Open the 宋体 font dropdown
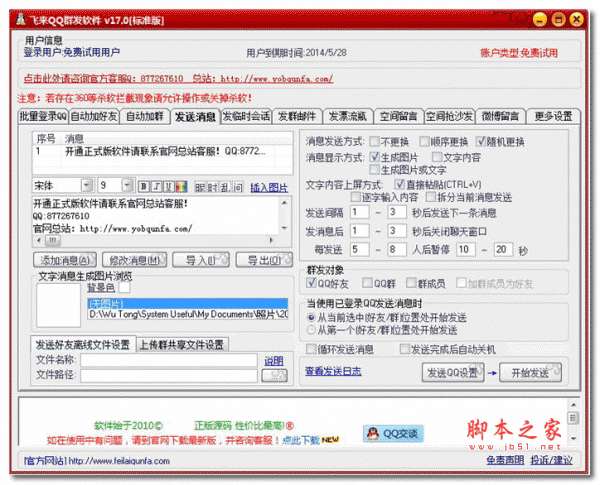The height and width of the screenshot is (485, 600). point(87,186)
